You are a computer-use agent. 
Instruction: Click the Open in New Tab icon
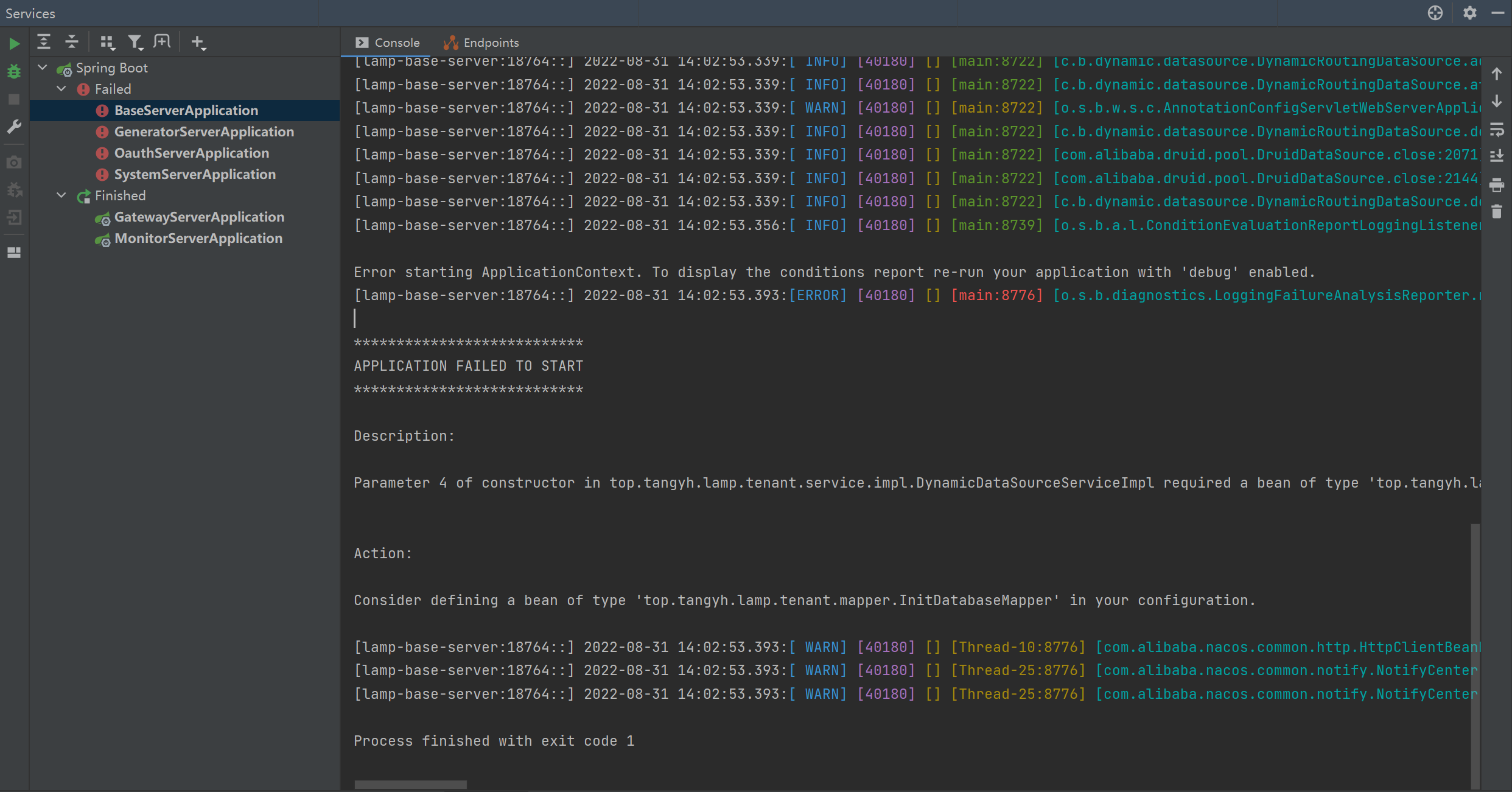(x=163, y=42)
